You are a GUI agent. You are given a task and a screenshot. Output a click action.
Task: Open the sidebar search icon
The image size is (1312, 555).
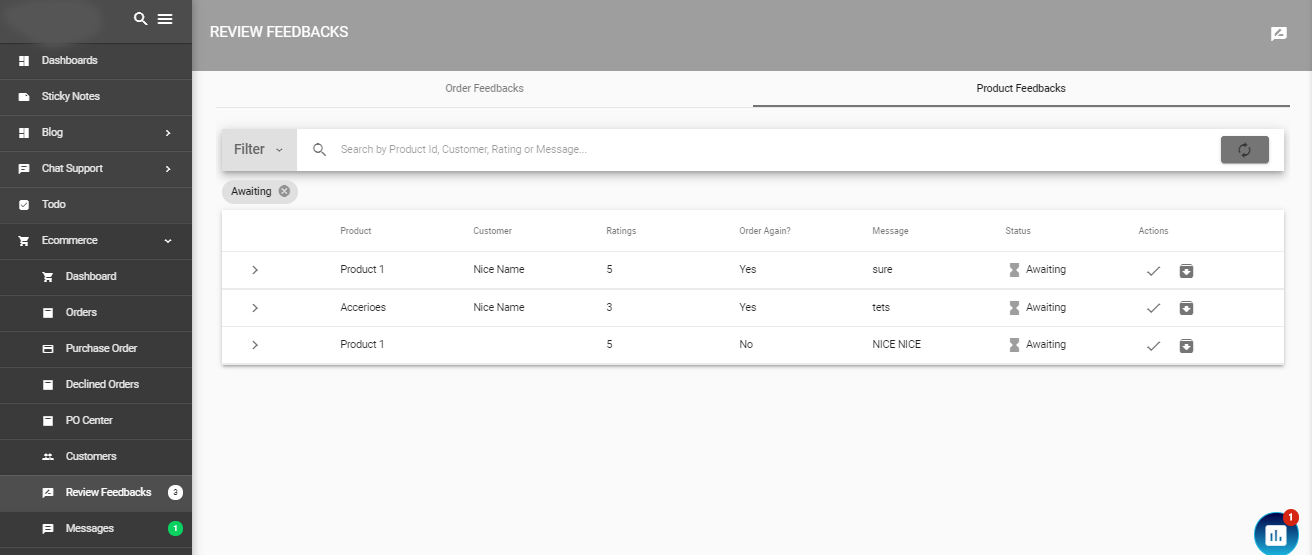point(140,19)
